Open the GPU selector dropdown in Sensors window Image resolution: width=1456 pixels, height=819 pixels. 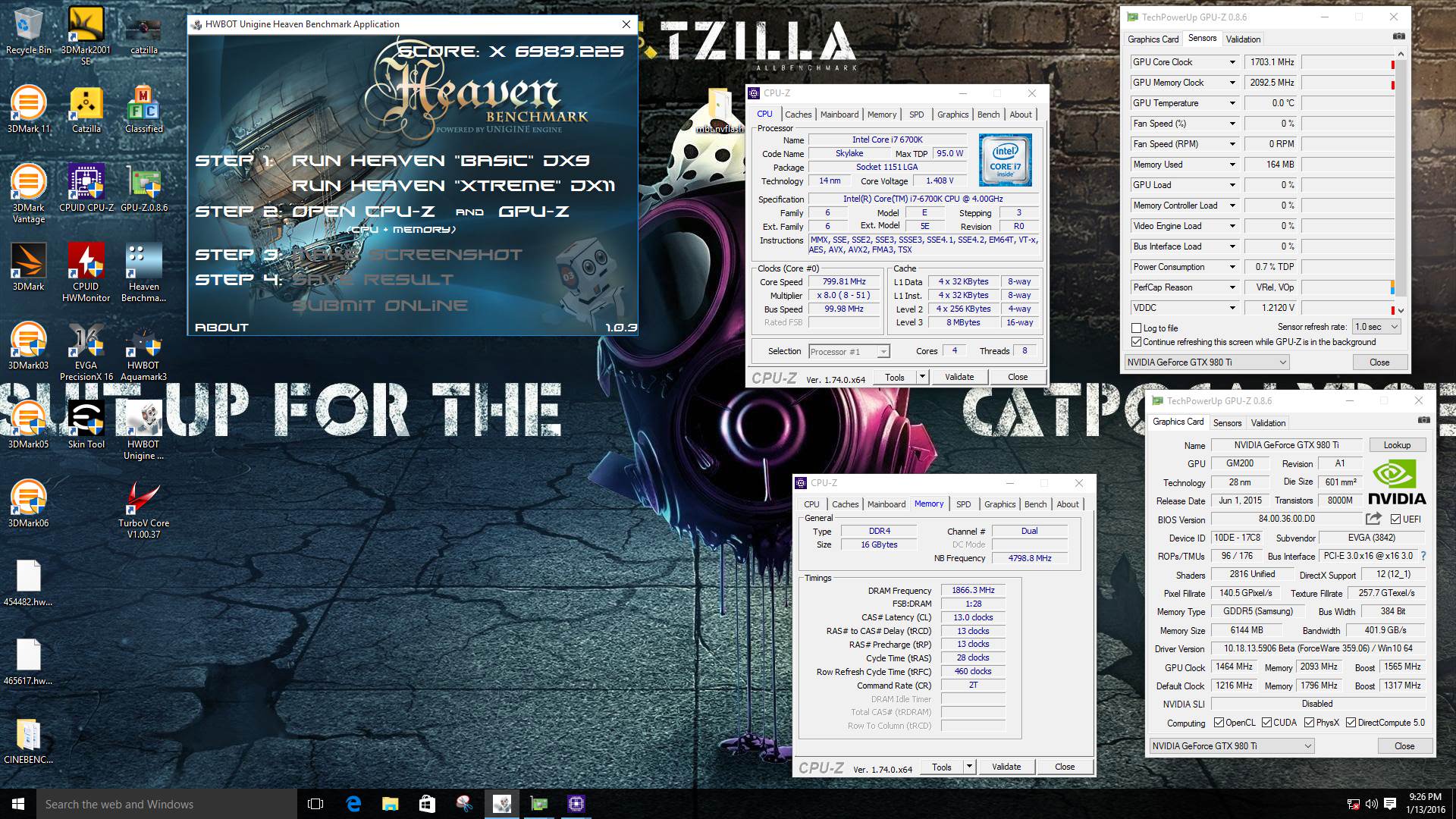tap(1207, 362)
